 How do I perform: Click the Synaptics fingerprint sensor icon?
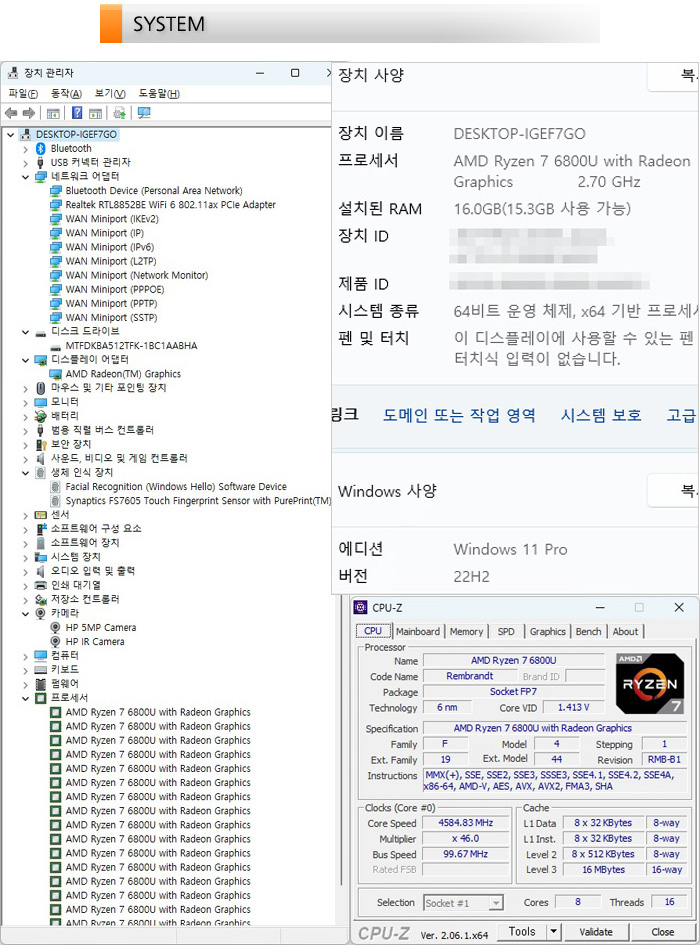tap(56, 501)
